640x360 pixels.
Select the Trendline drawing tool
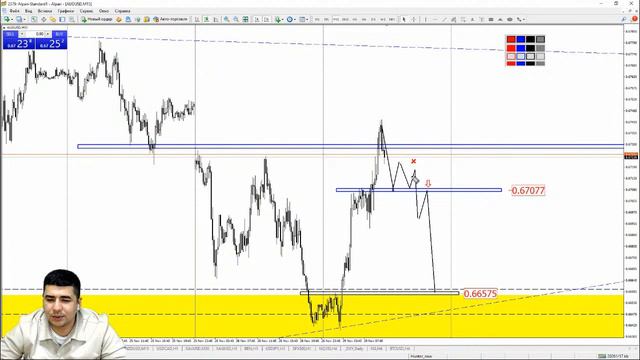(x=444, y=19)
